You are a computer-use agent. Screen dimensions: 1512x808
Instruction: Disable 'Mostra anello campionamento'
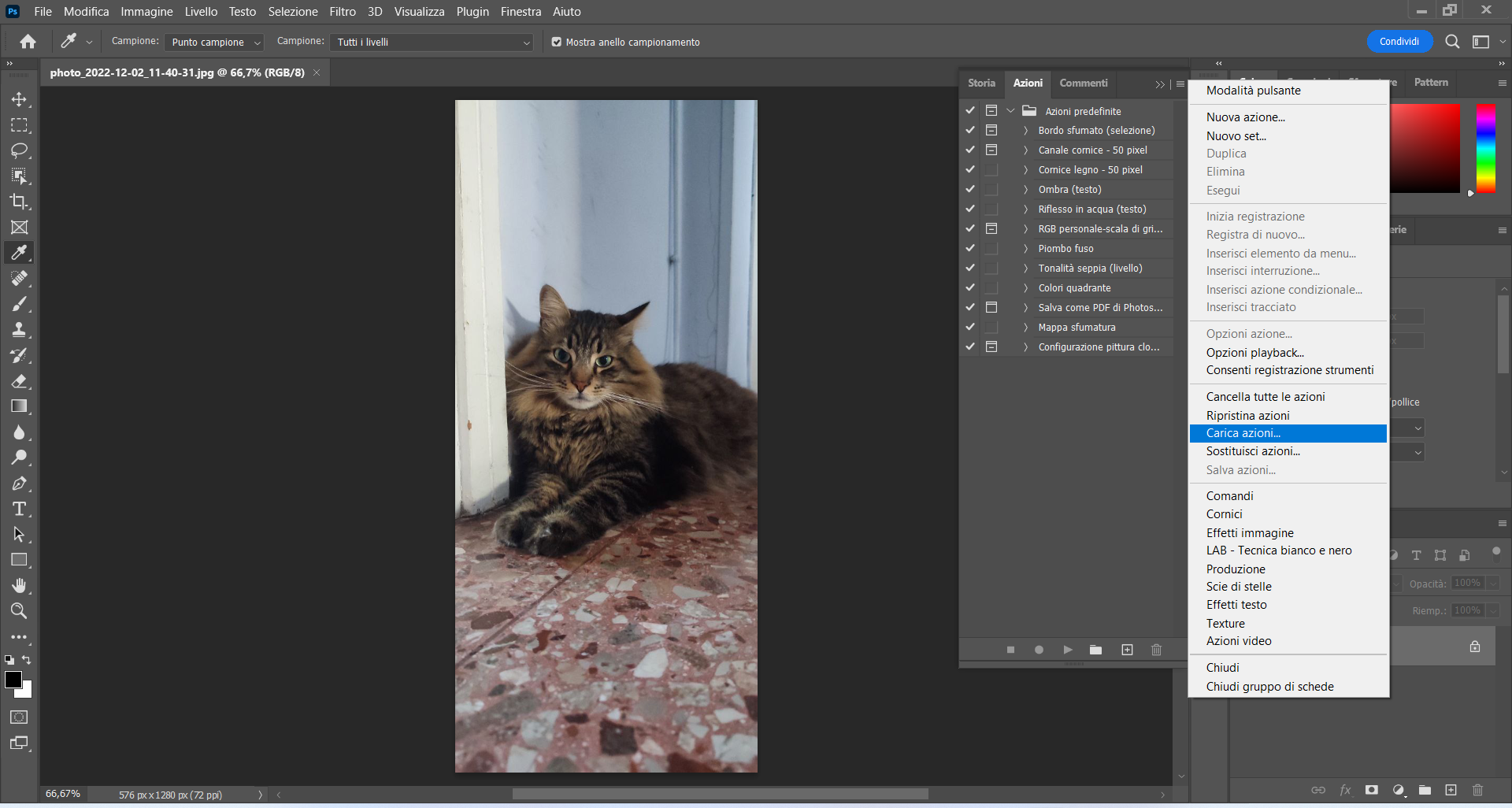point(557,42)
